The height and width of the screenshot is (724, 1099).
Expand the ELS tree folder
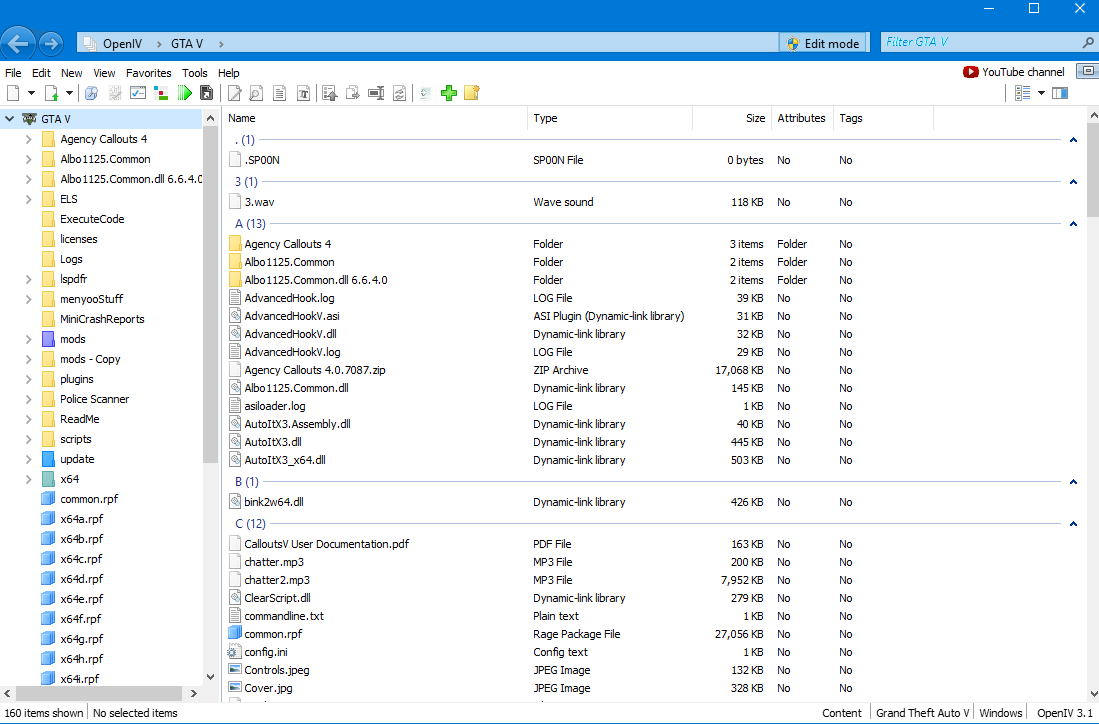pyautogui.click(x=29, y=199)
